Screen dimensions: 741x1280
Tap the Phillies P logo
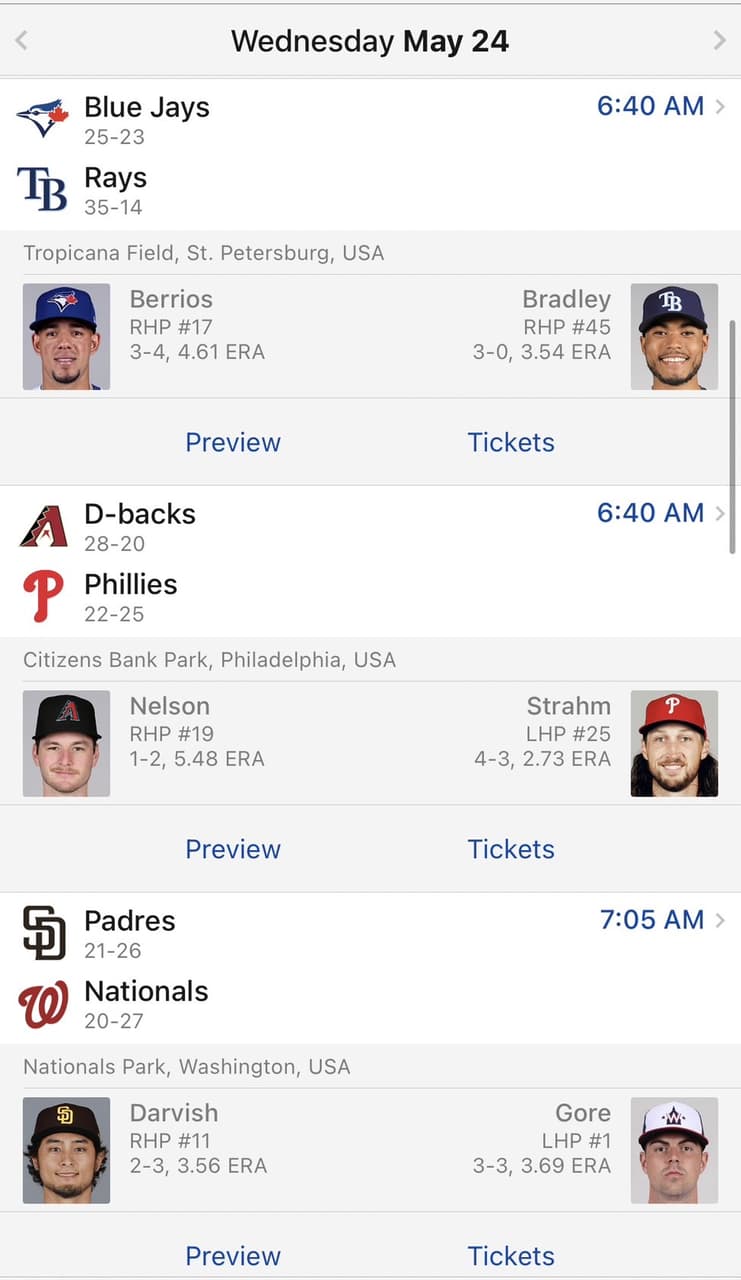(x=43, y=597)
